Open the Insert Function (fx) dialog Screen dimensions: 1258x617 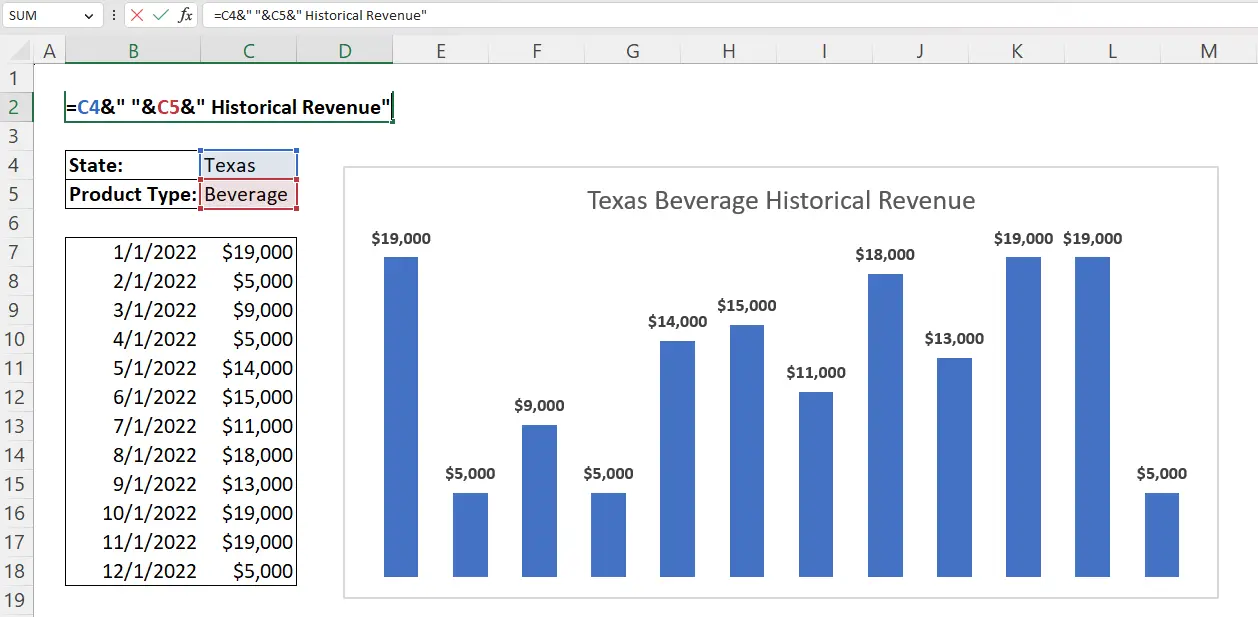pos(184,15)
